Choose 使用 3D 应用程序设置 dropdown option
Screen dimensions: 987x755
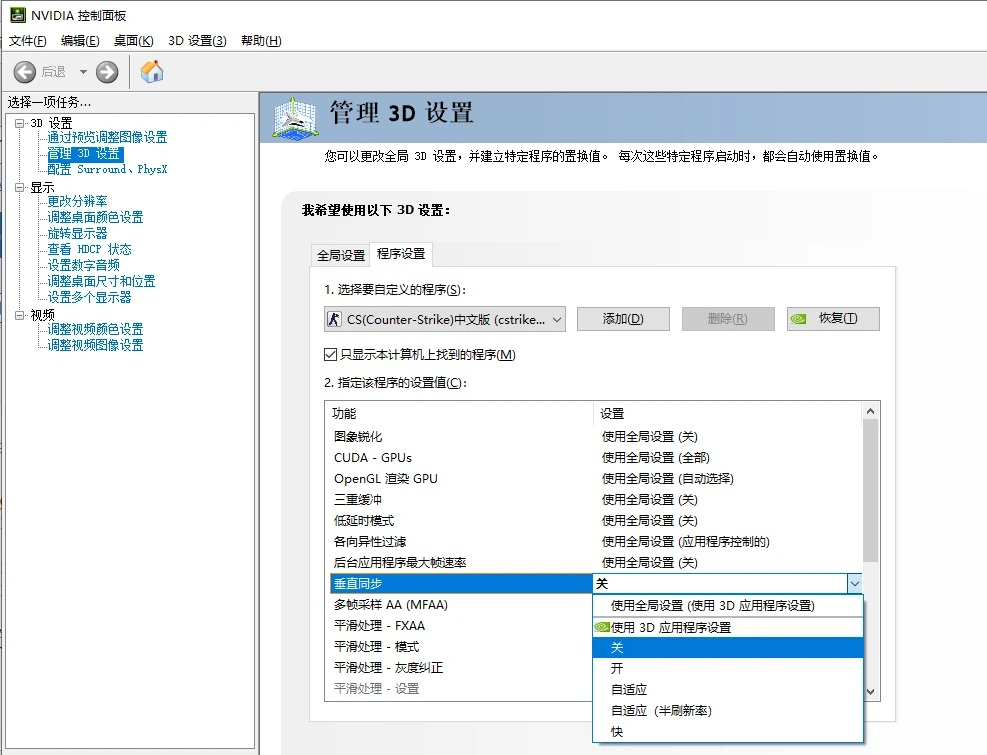(728, 627)
